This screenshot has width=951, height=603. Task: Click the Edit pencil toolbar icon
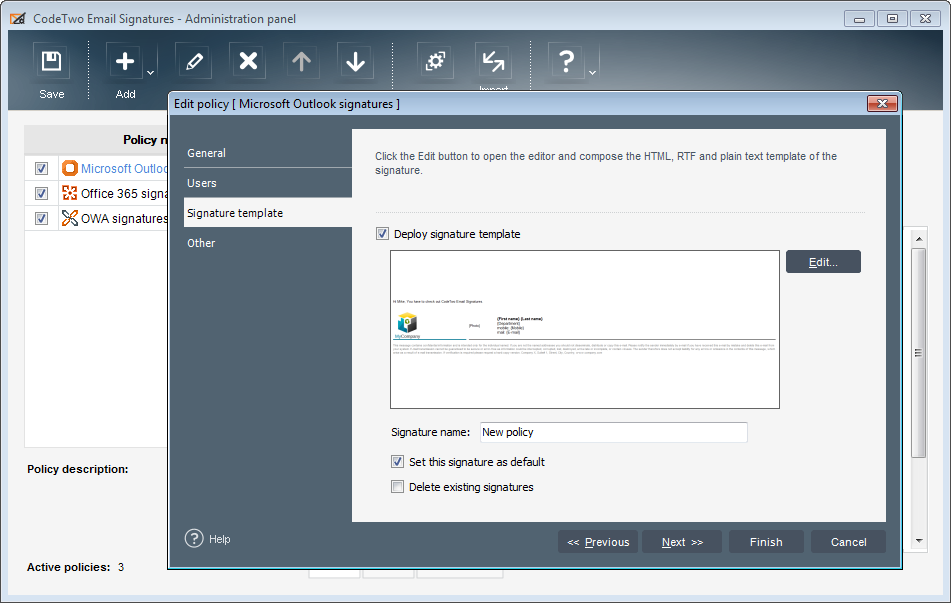(x=194, y=61)
